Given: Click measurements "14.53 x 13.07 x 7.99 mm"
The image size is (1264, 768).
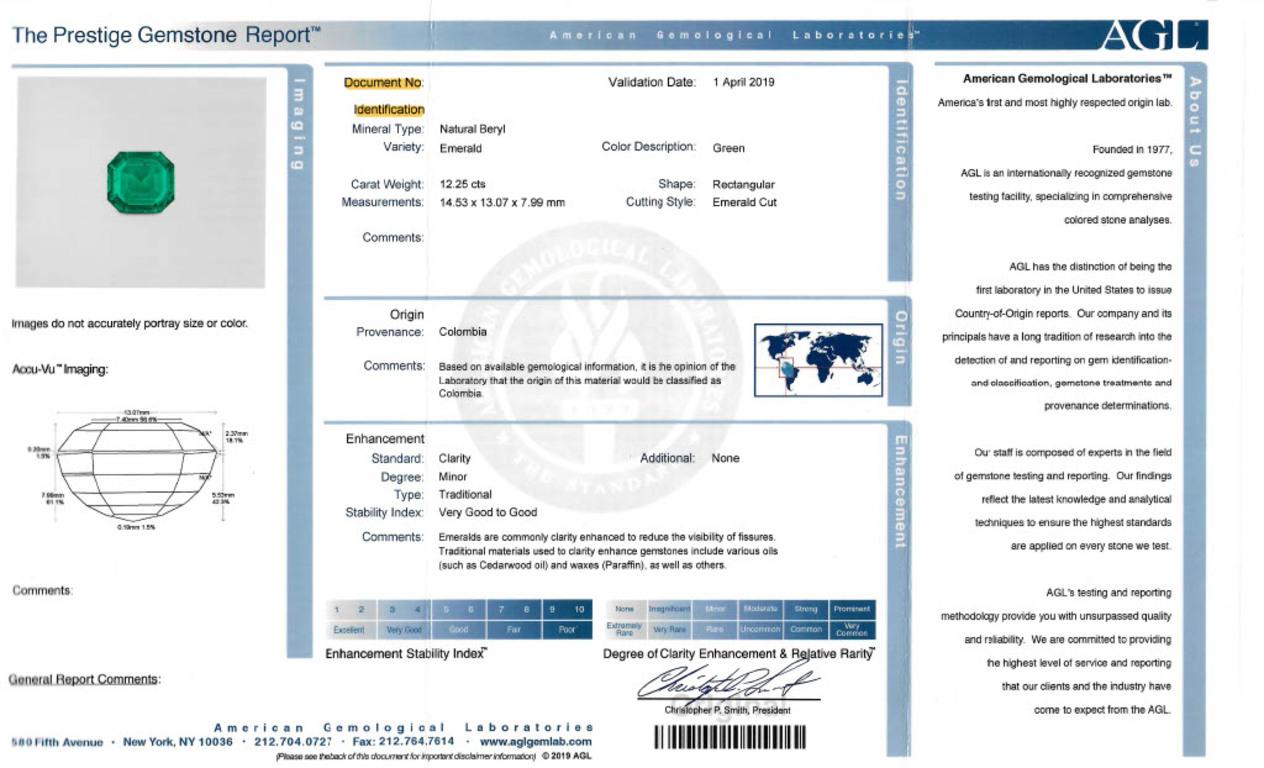Looking at the screenshot, I should coord(502,202).
